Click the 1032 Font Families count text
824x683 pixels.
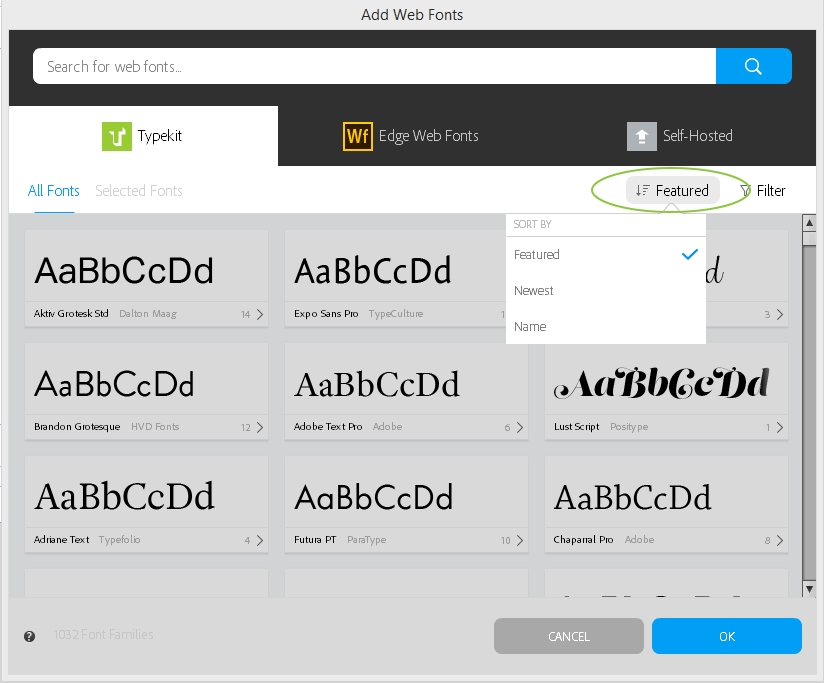tap(104, 635)
